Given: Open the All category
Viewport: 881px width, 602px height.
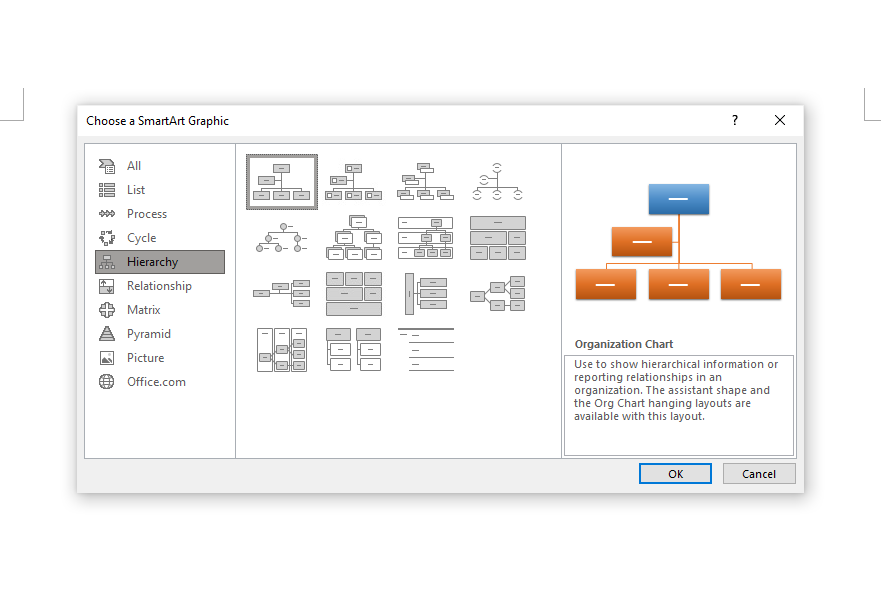Looking at the screenshot, I should pos(134,166).
